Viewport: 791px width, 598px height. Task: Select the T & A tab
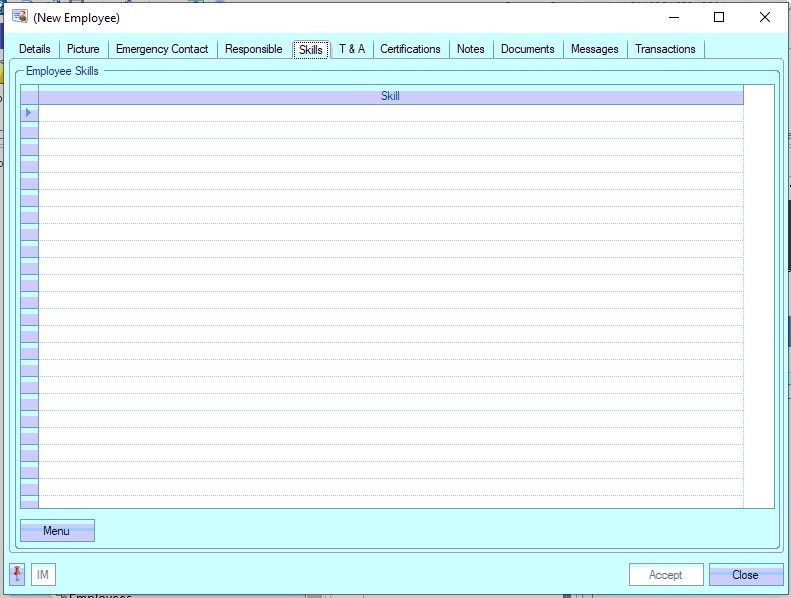[352, 49]
